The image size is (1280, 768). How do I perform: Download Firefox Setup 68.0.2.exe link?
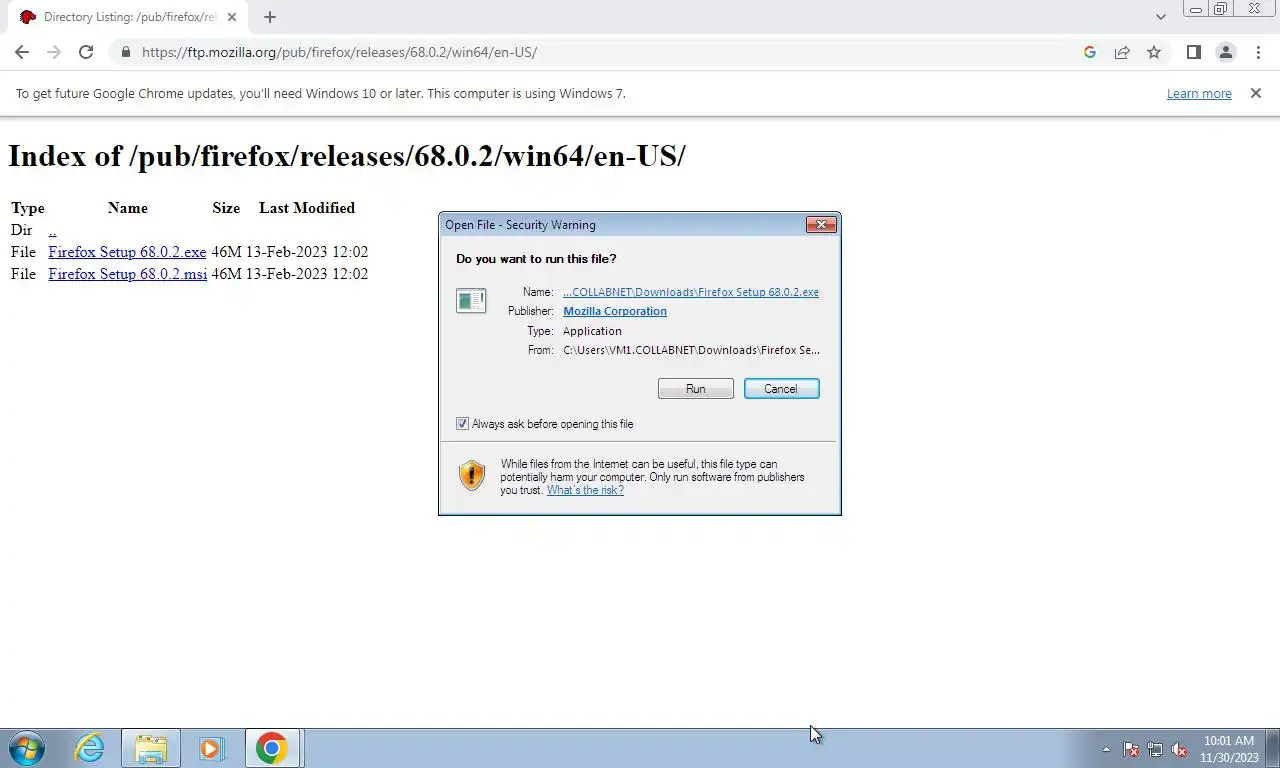(x=127, y=252)
